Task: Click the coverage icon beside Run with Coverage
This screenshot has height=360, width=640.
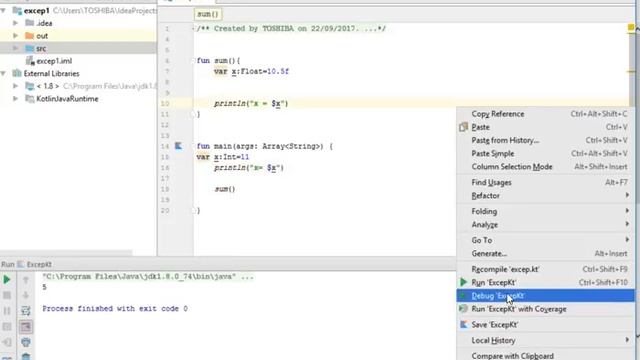Action: click(x=463, y=309)
